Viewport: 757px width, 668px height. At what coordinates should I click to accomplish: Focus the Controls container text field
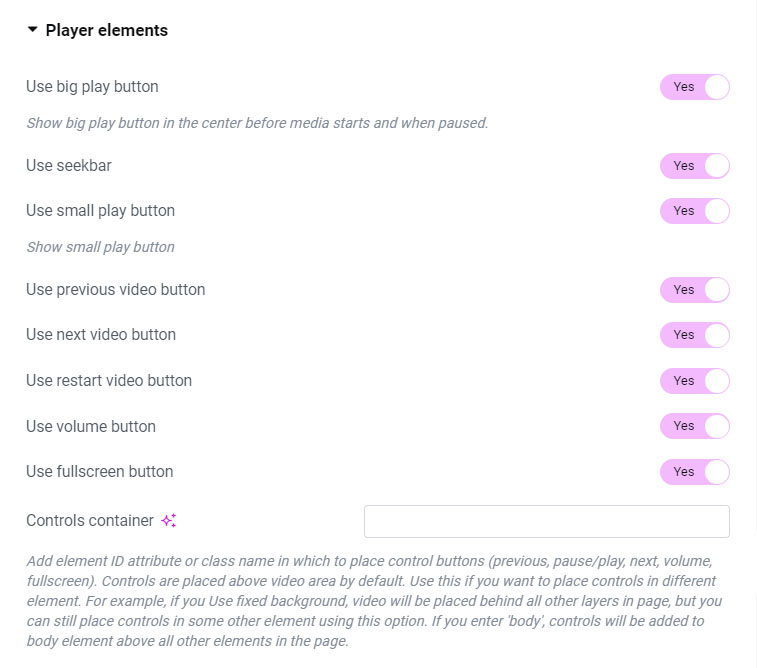[546, 521]
